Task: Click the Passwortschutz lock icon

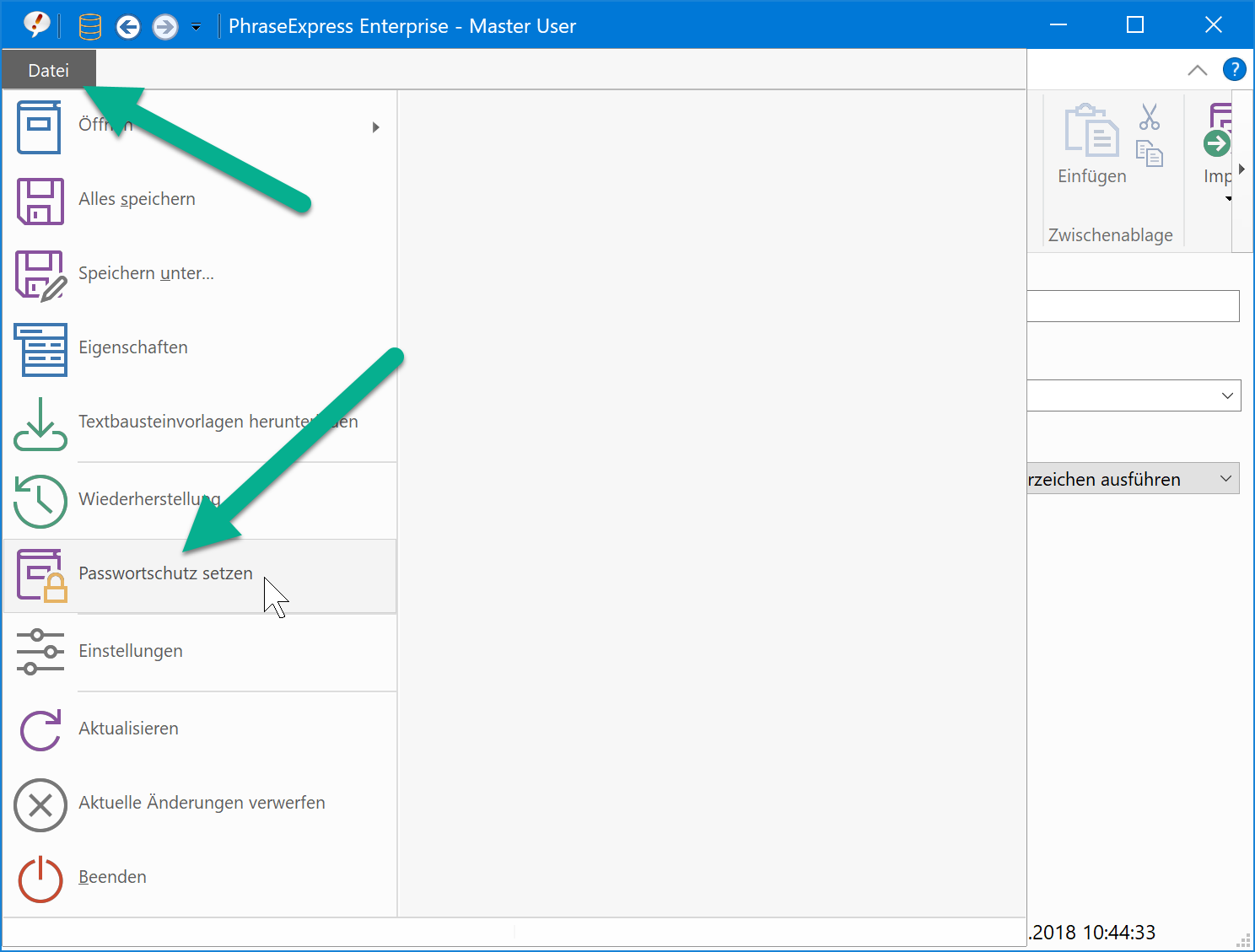Action: click(41, 576)
